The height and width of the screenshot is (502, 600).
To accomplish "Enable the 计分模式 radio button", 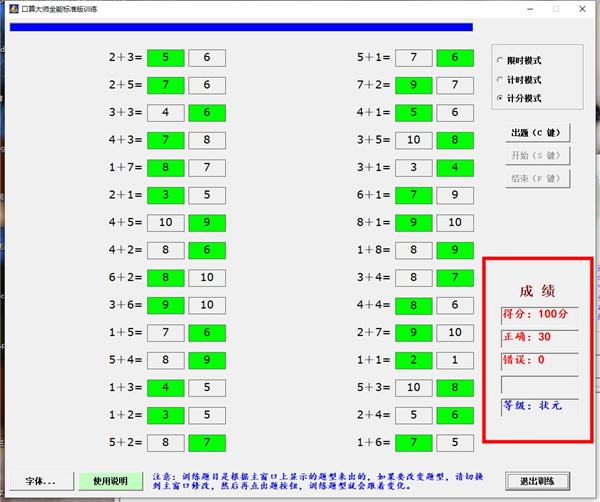I will [x=501, y=98].
